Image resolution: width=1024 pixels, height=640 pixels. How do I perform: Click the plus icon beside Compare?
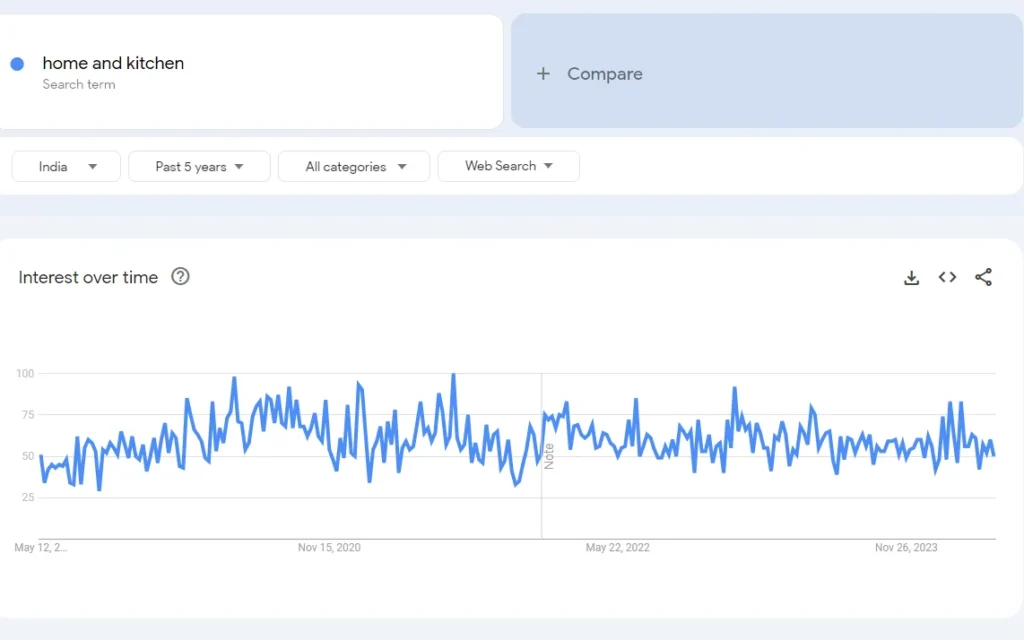543,74
